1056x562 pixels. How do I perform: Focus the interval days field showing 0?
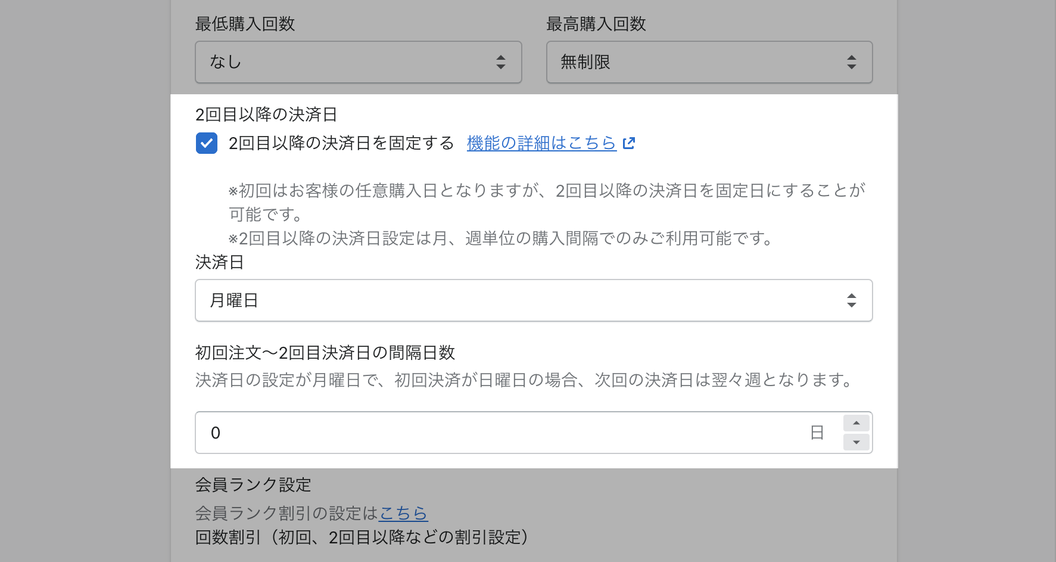pyautogui.click(x=500, y=433)
